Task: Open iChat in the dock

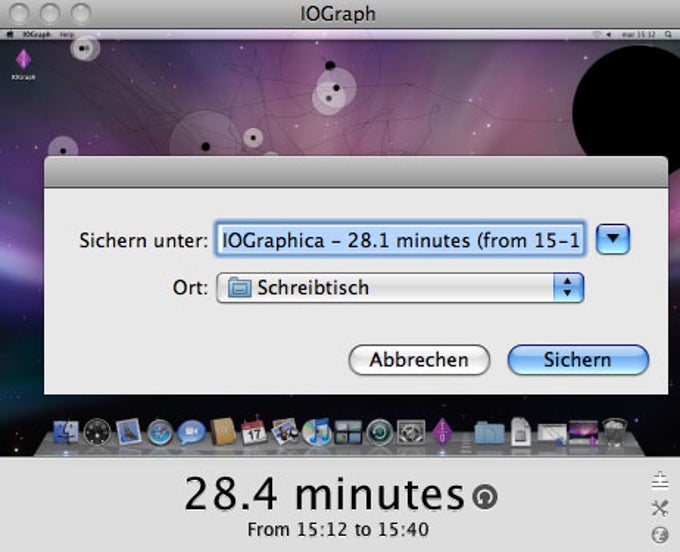Action: point(191,432)
